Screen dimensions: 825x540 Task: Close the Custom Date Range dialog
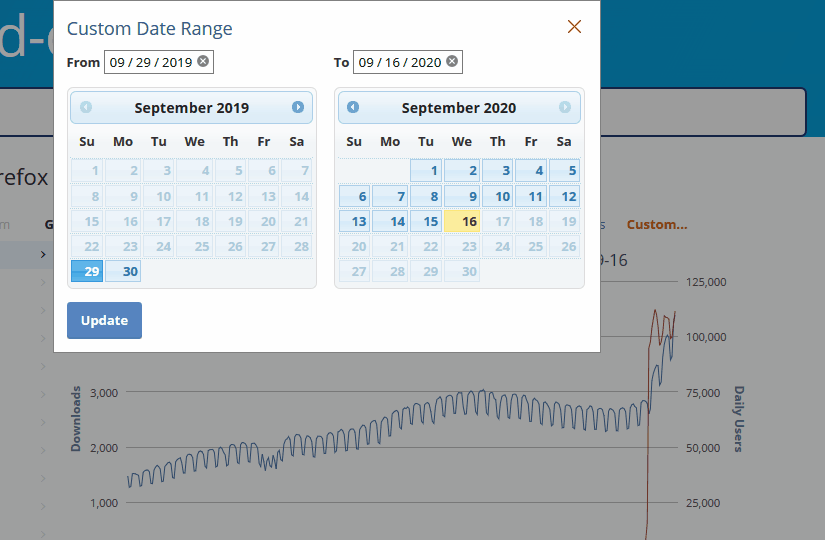point(574,26)
